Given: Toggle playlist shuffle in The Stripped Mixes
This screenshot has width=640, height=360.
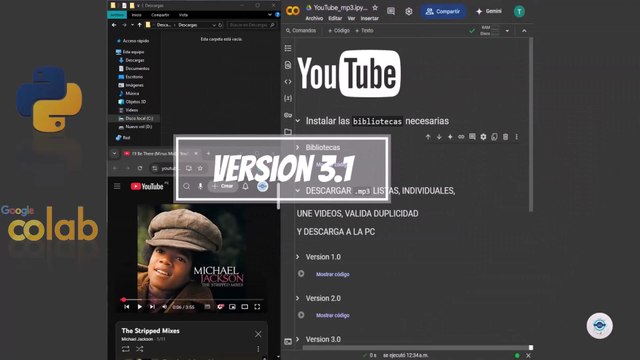Looking at the screenshot, I should tap(140, 349).
